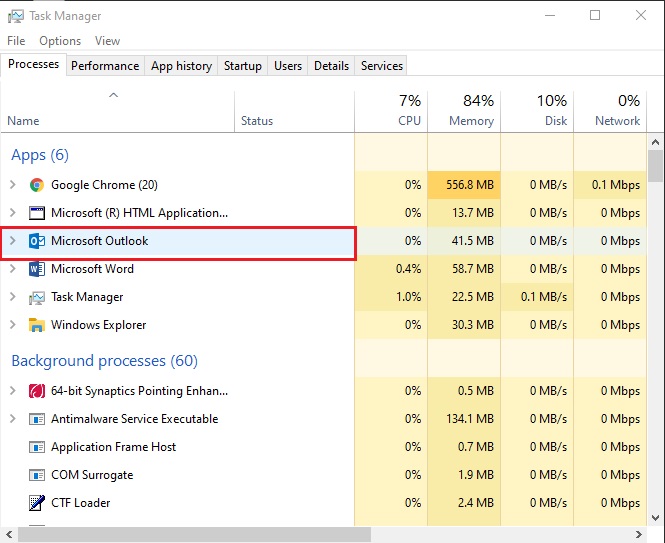Expand the Microsoft HTML Application entry
Image resolution: width=665 pixels, height=543 pixels.
pos(13,213)
